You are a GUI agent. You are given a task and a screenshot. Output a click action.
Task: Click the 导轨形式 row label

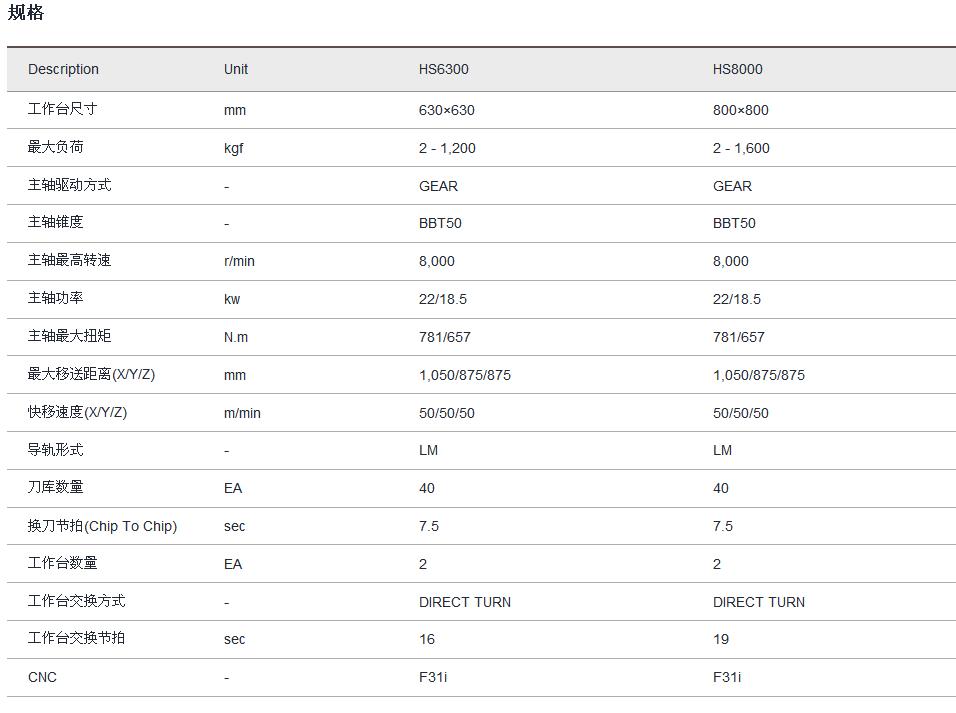point(55,450)
